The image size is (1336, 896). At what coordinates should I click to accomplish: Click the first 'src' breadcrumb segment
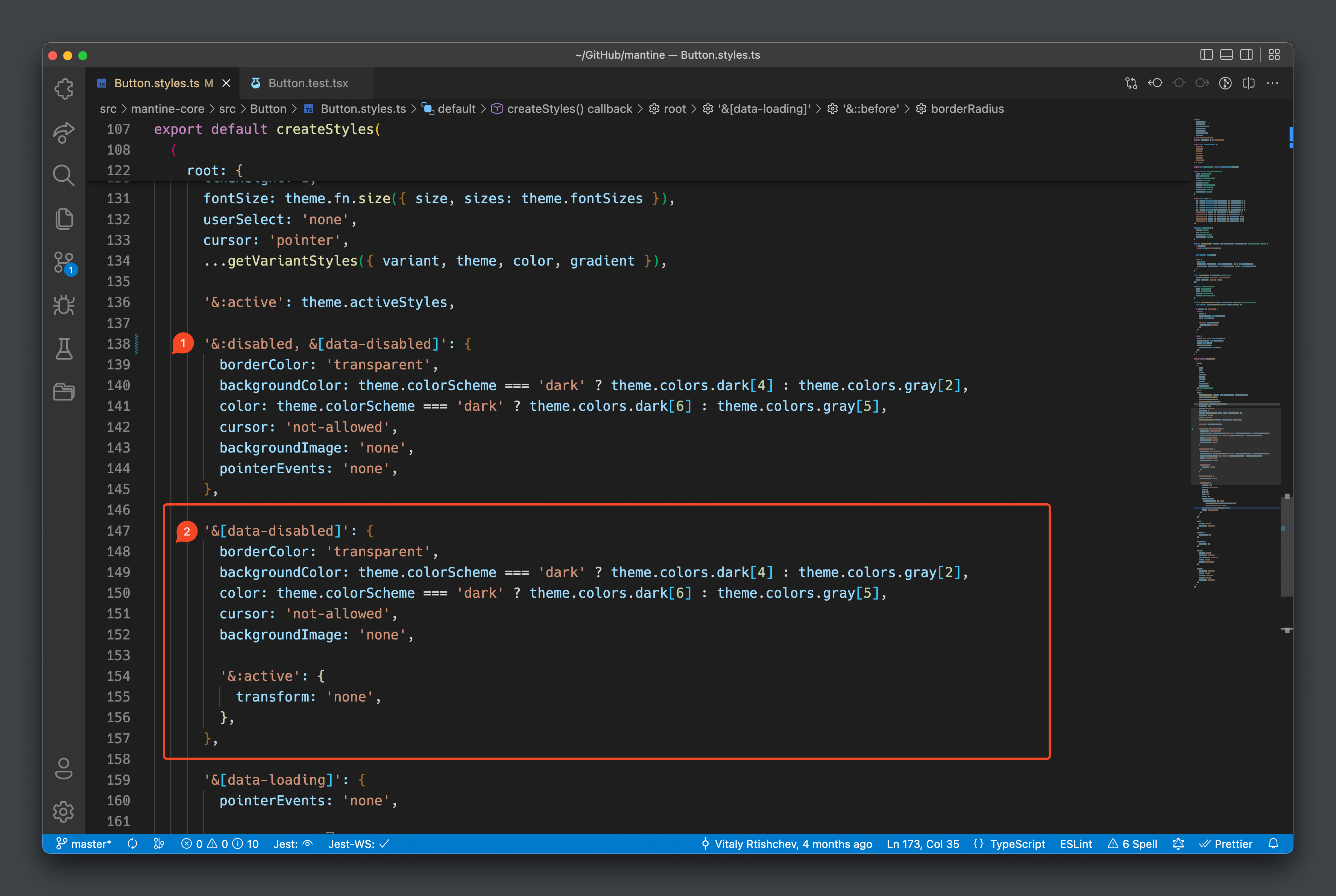tap(108, 109)
